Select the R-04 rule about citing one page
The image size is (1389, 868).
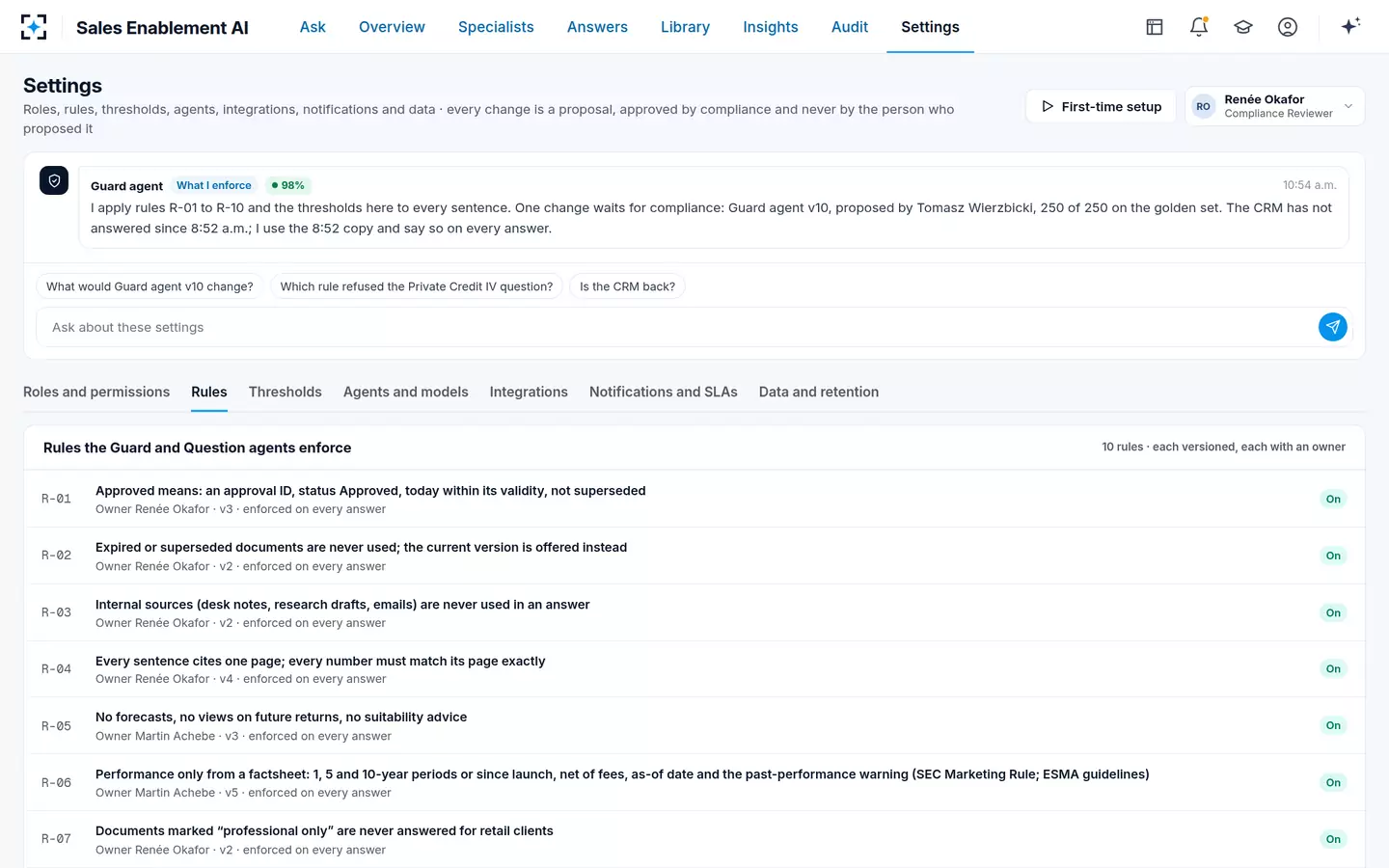tap(320, 661)
